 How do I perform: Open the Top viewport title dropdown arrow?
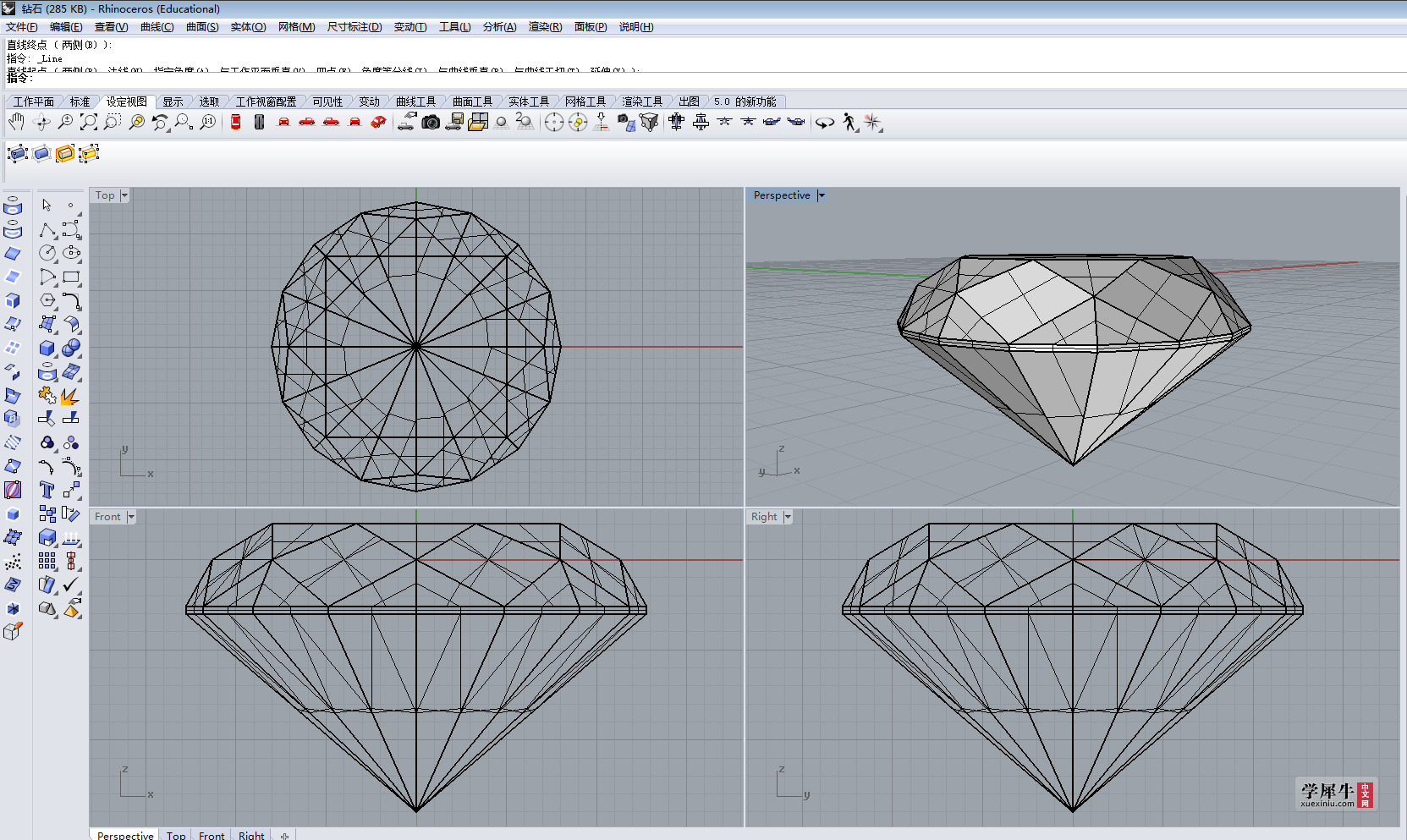coord(124,195)
